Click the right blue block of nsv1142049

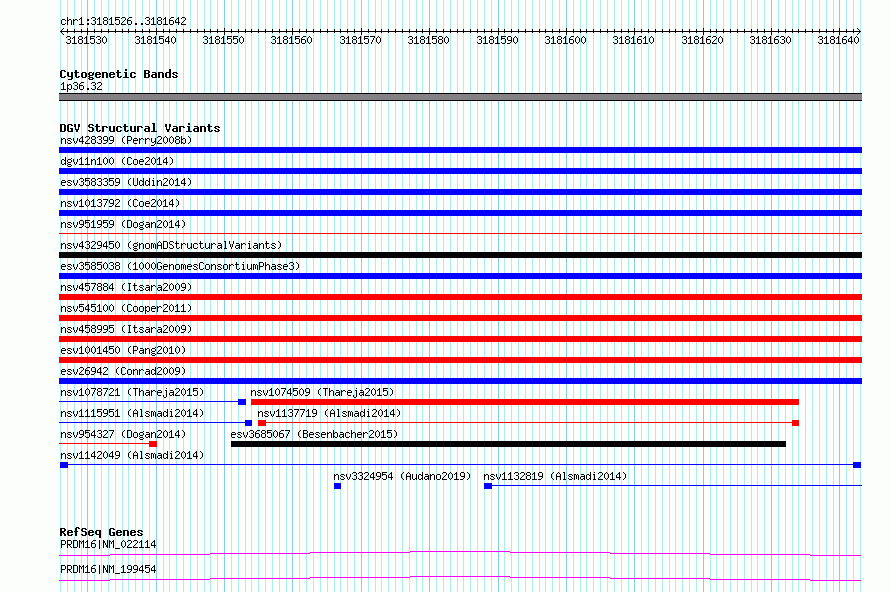(857, 465)
